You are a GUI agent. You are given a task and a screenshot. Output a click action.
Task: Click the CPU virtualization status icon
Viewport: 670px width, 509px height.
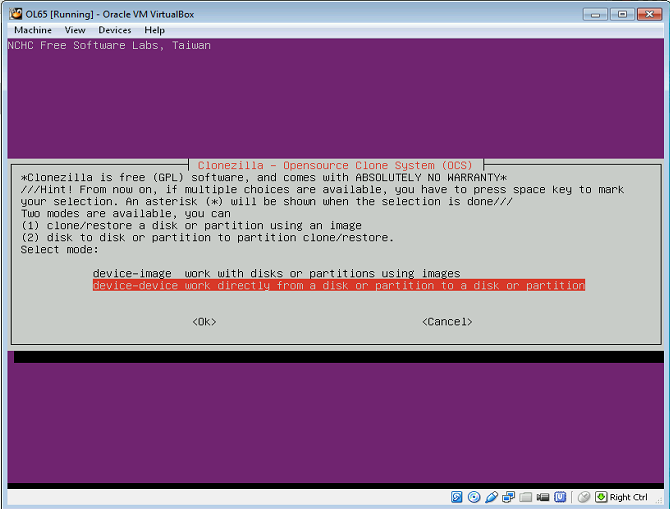(x=560, y=497)
